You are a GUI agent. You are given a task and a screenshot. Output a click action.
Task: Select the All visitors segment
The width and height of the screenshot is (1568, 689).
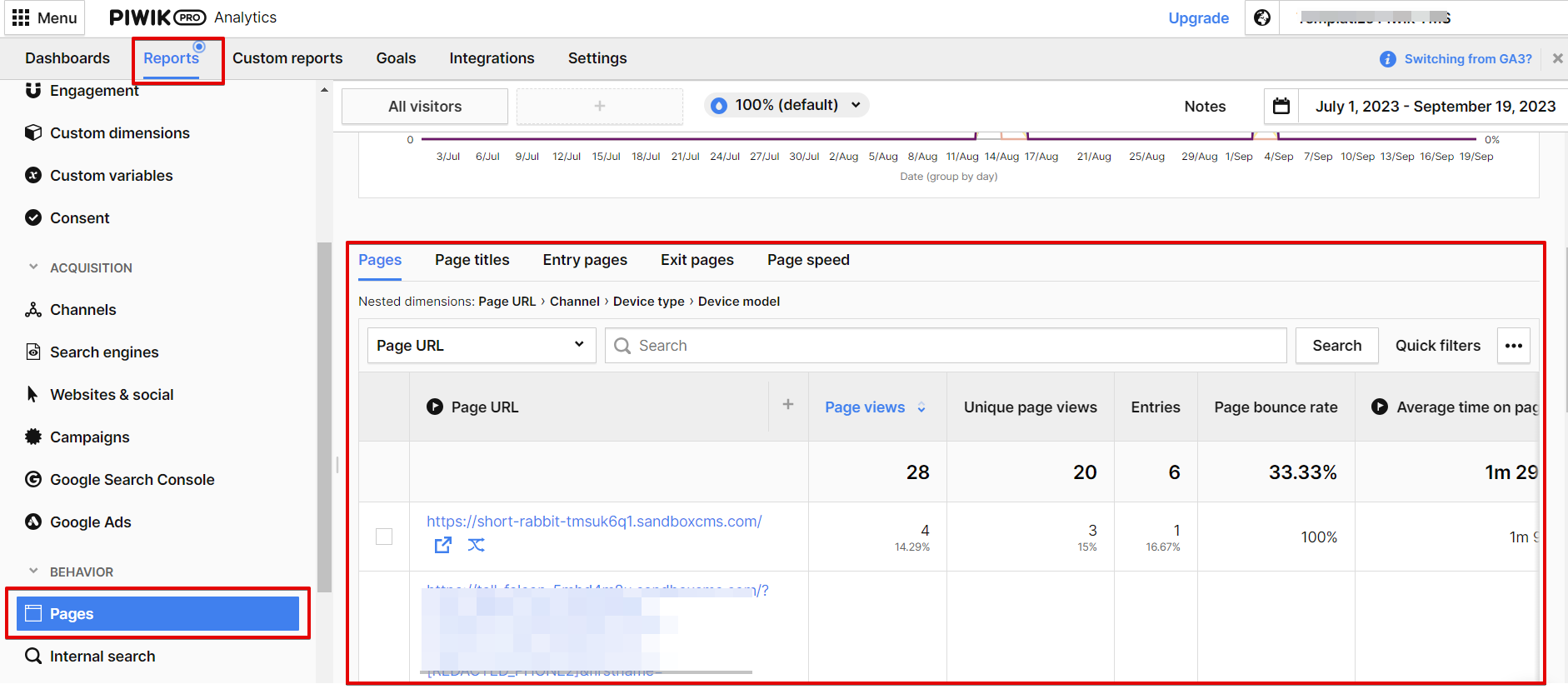425,107
